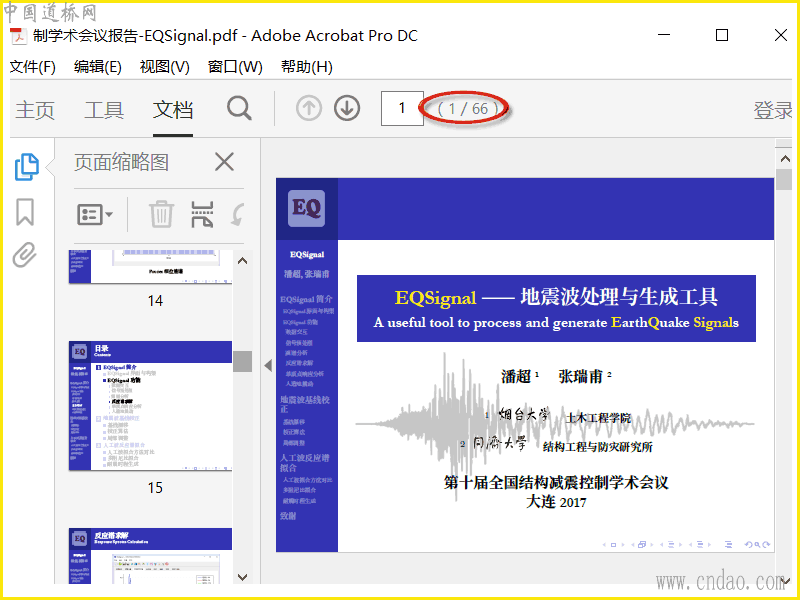This screenshot has height=600, width=800.
Task: Open the attachments paperclip icon
Action: click(25, 255)
